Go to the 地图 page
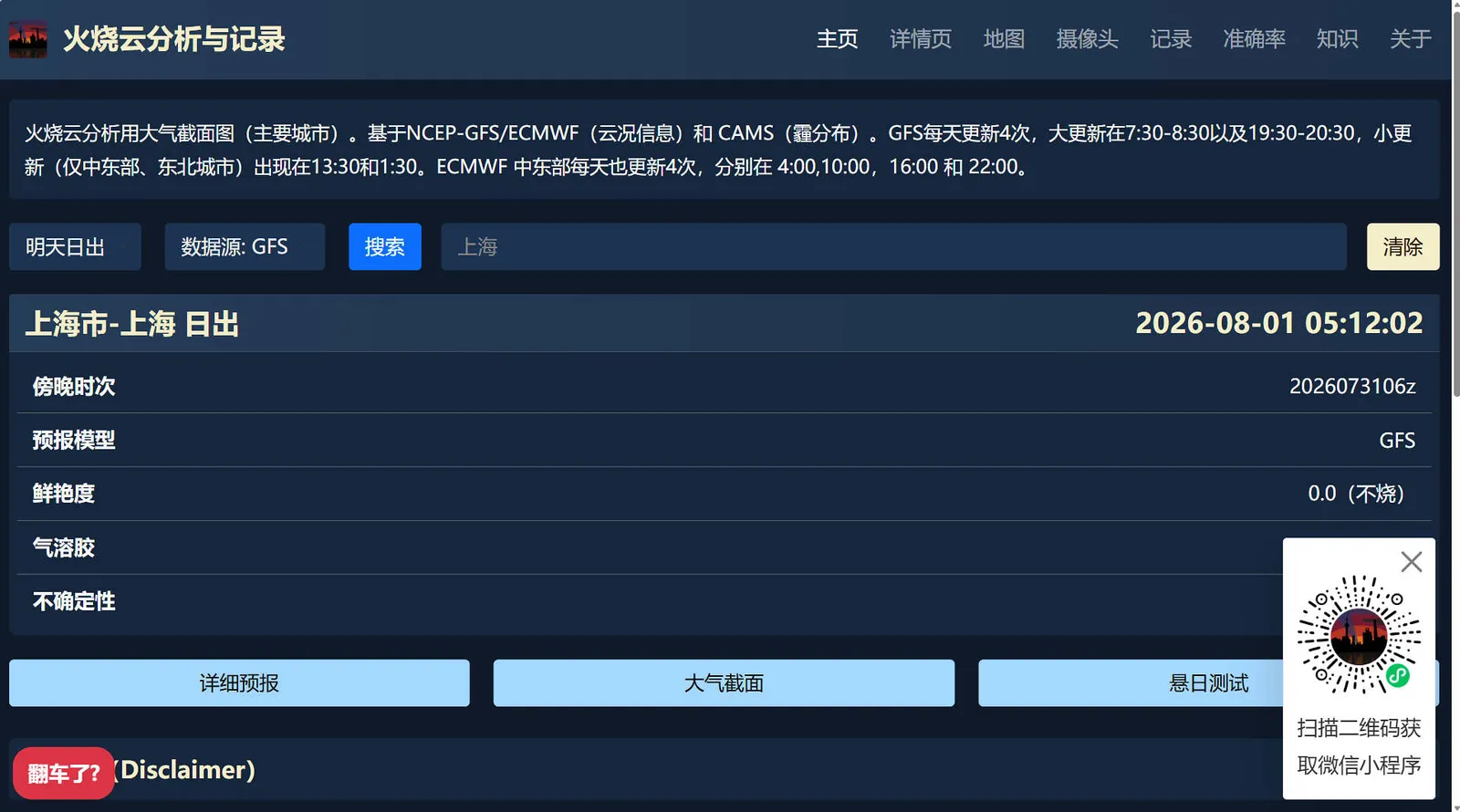Screen dimensions: 1460x812 (1004, 39)
